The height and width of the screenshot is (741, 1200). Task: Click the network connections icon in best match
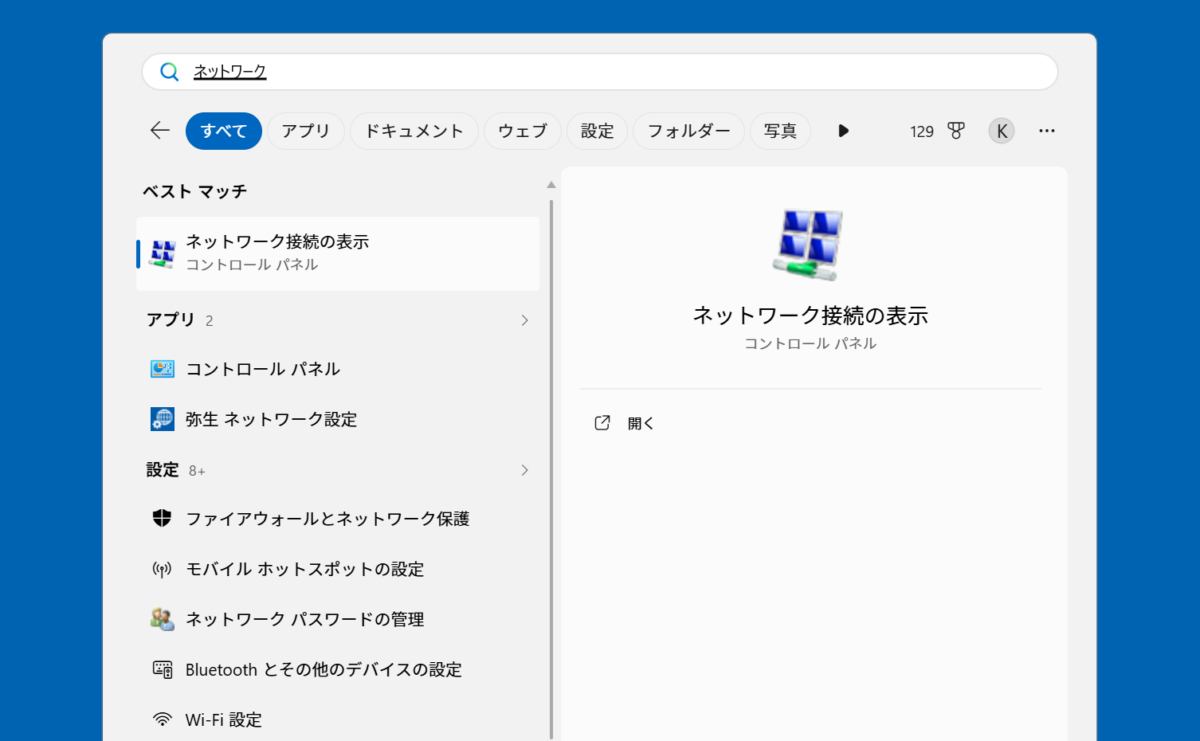pos(162,253)
